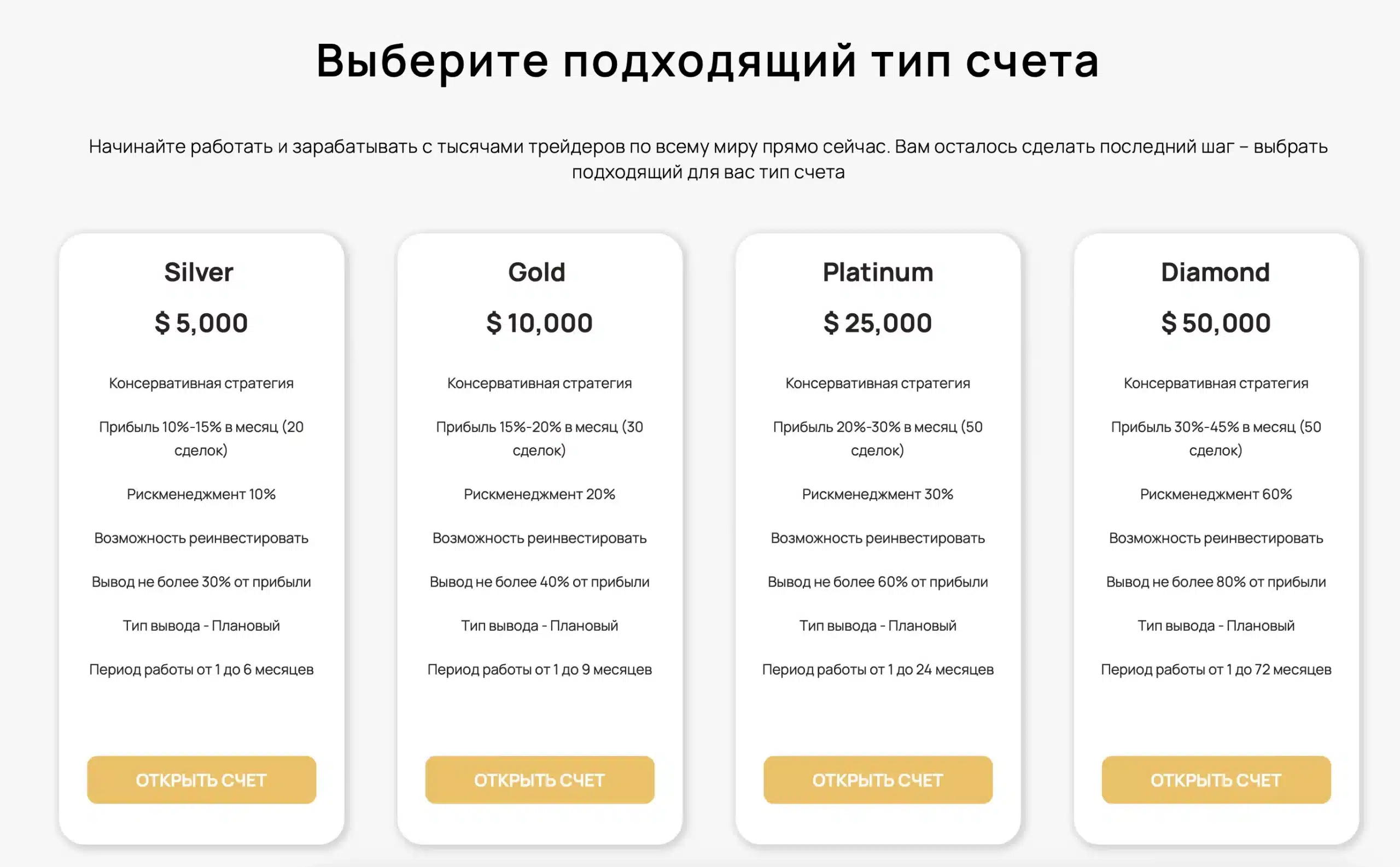Click Период работы от 1 до 6 месяцев
This screenshot has height=867, width=1400.
(x=201, y=669)
